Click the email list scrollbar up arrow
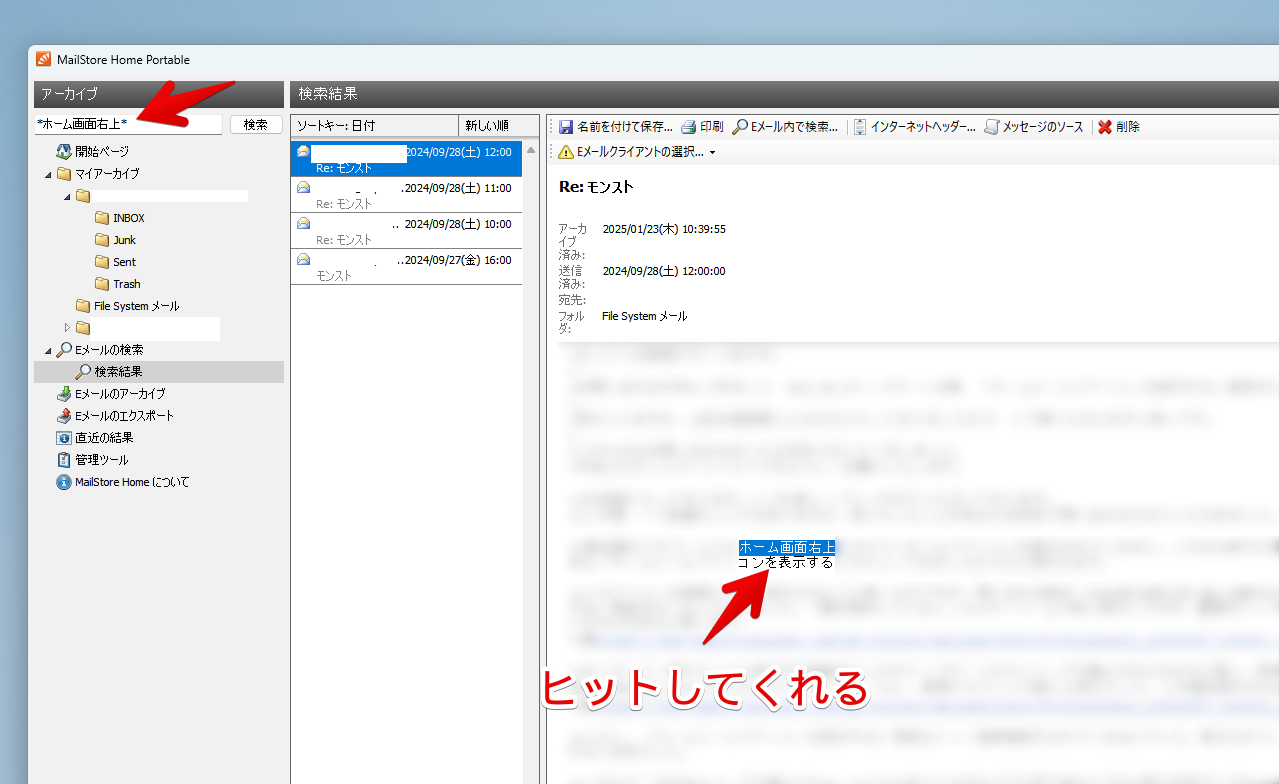The width and height of the screenshot is (1279, 784). 531,151
